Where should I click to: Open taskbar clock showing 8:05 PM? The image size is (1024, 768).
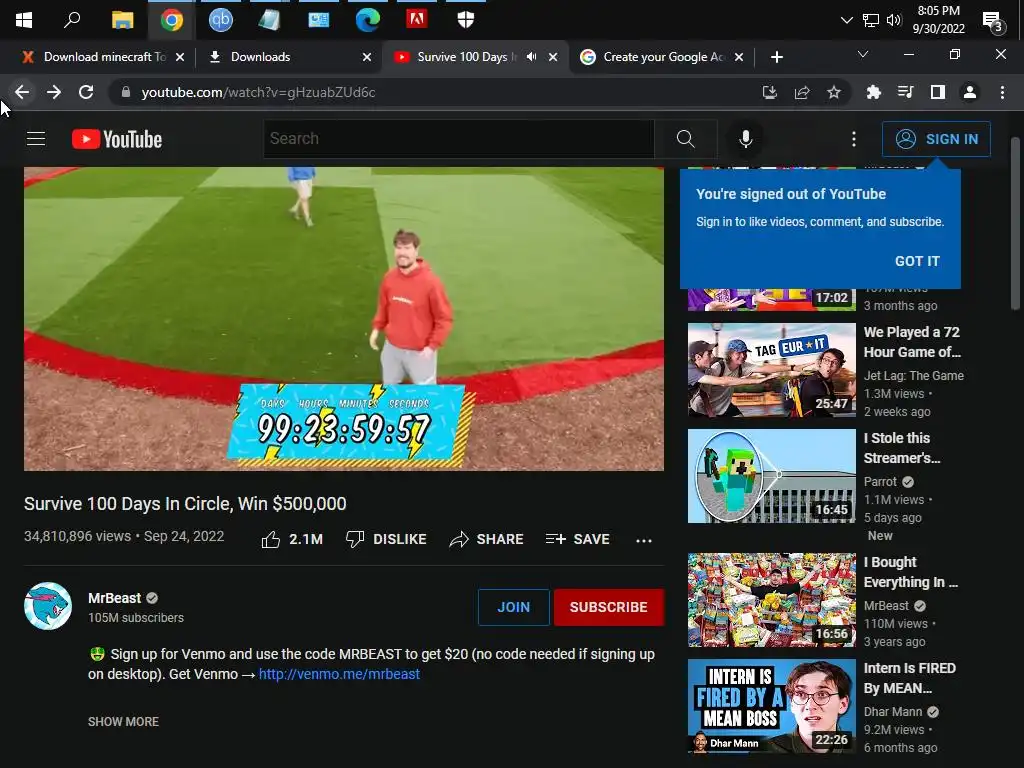(x=938, y=20)
